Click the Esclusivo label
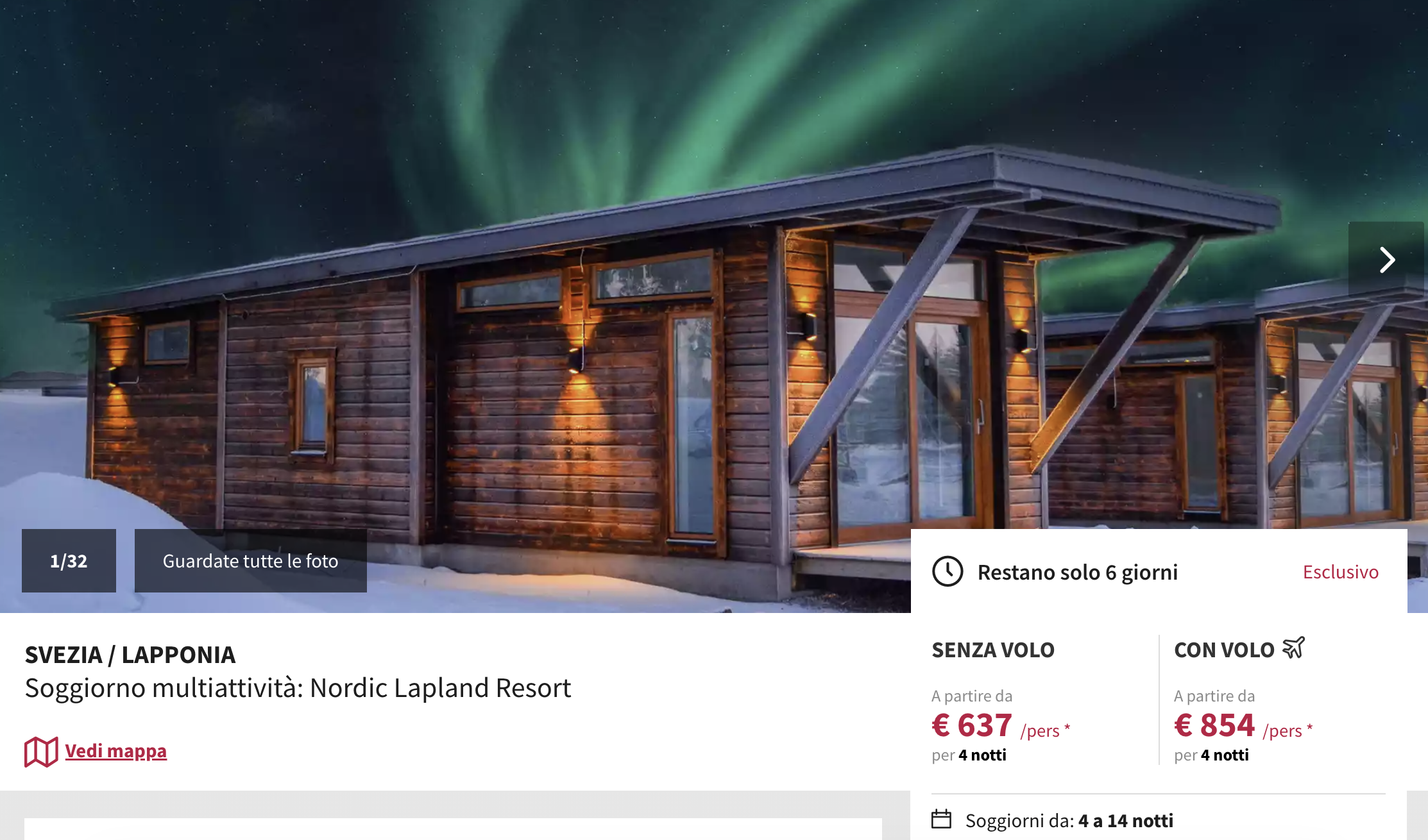1428x840 pixels. coord(1340,572)
